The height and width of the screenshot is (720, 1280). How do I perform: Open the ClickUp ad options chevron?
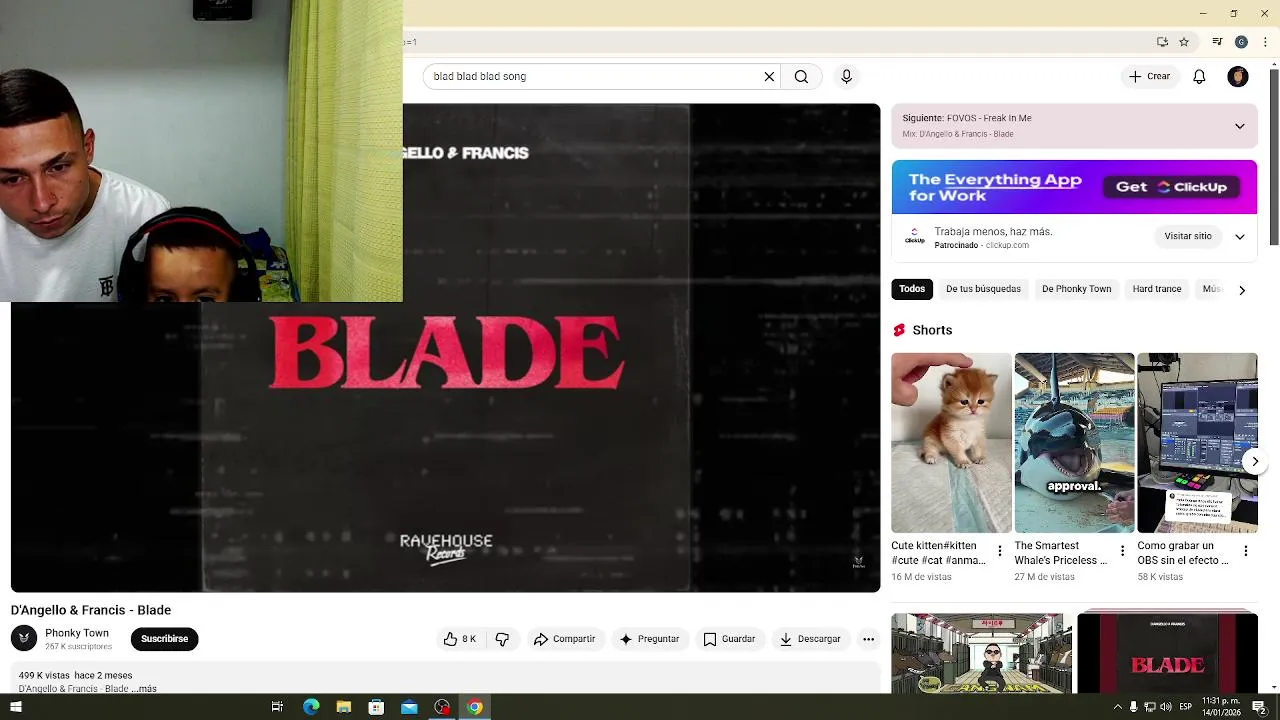click(1239, 237)
